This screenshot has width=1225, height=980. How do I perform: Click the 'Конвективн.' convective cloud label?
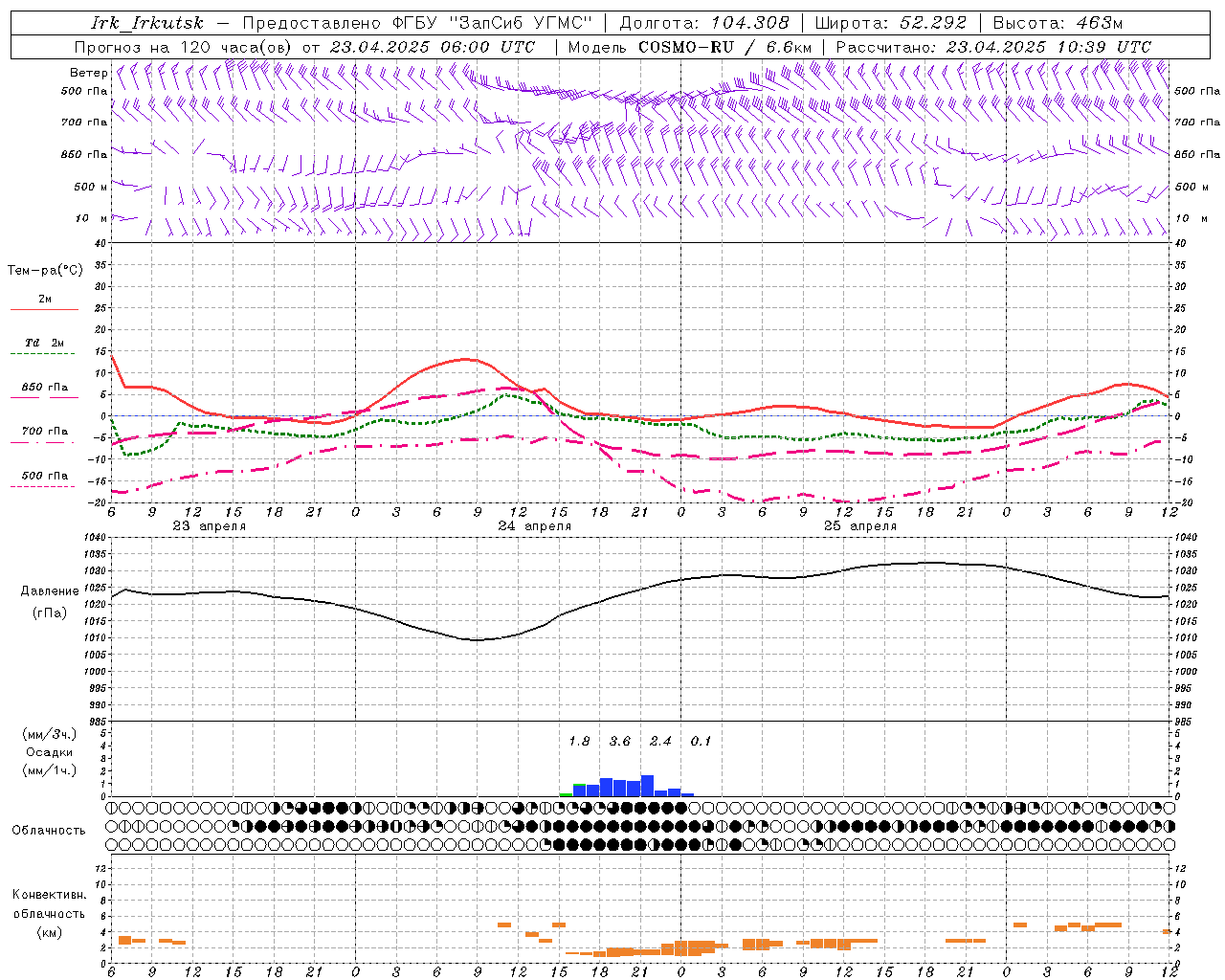pos(50,895)
